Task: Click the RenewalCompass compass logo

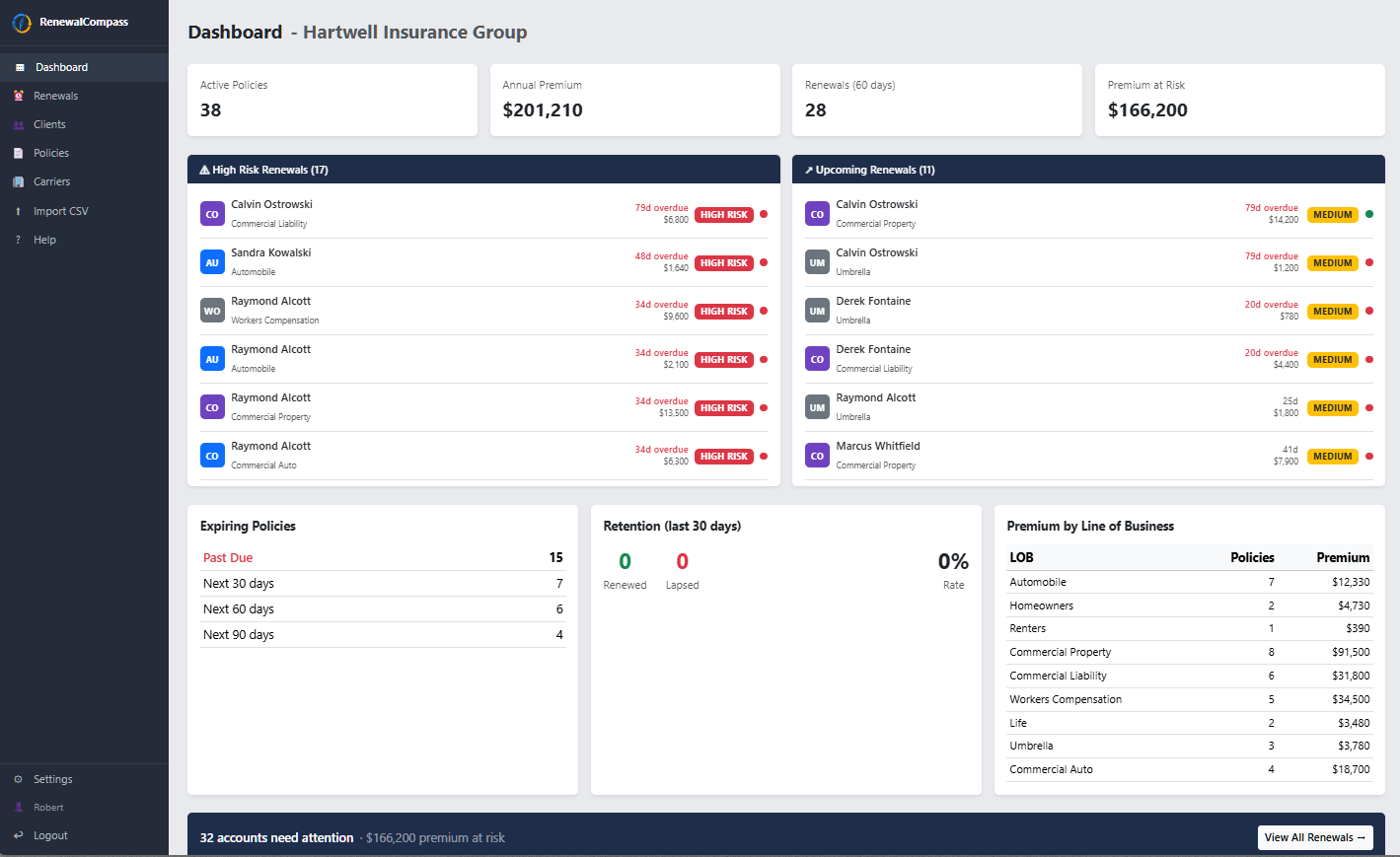Action: coord(21,22)
